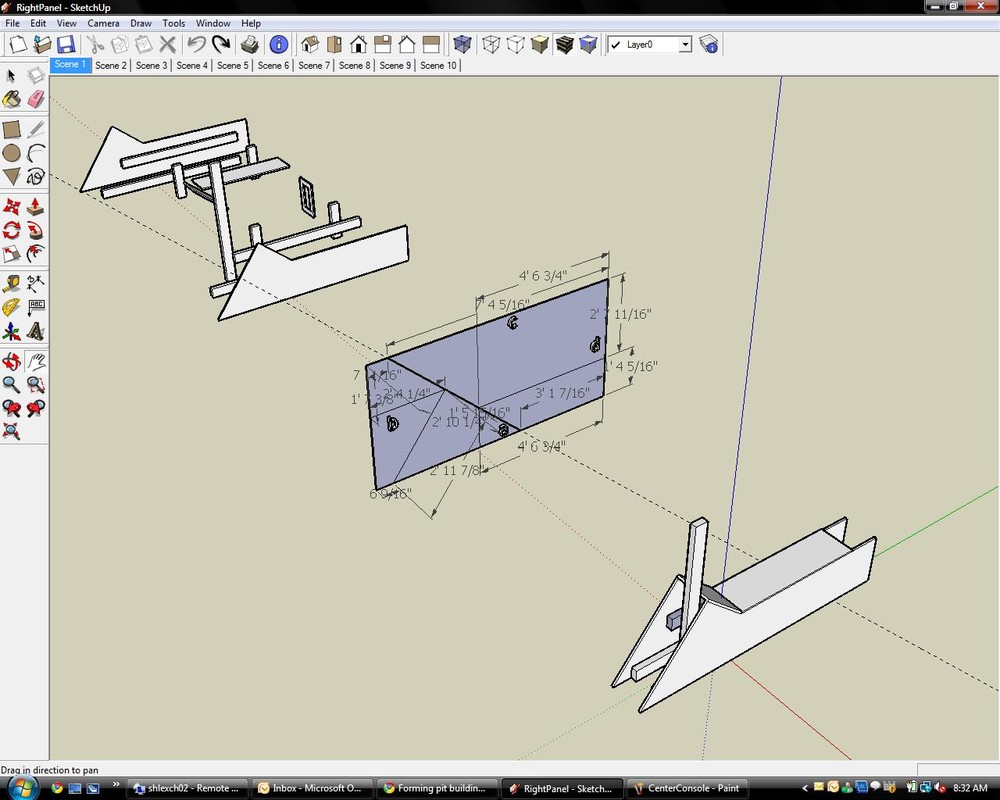Click the Model Info icon
The width and height of the screenshot is (1000, 800).
tap(278, 44)
